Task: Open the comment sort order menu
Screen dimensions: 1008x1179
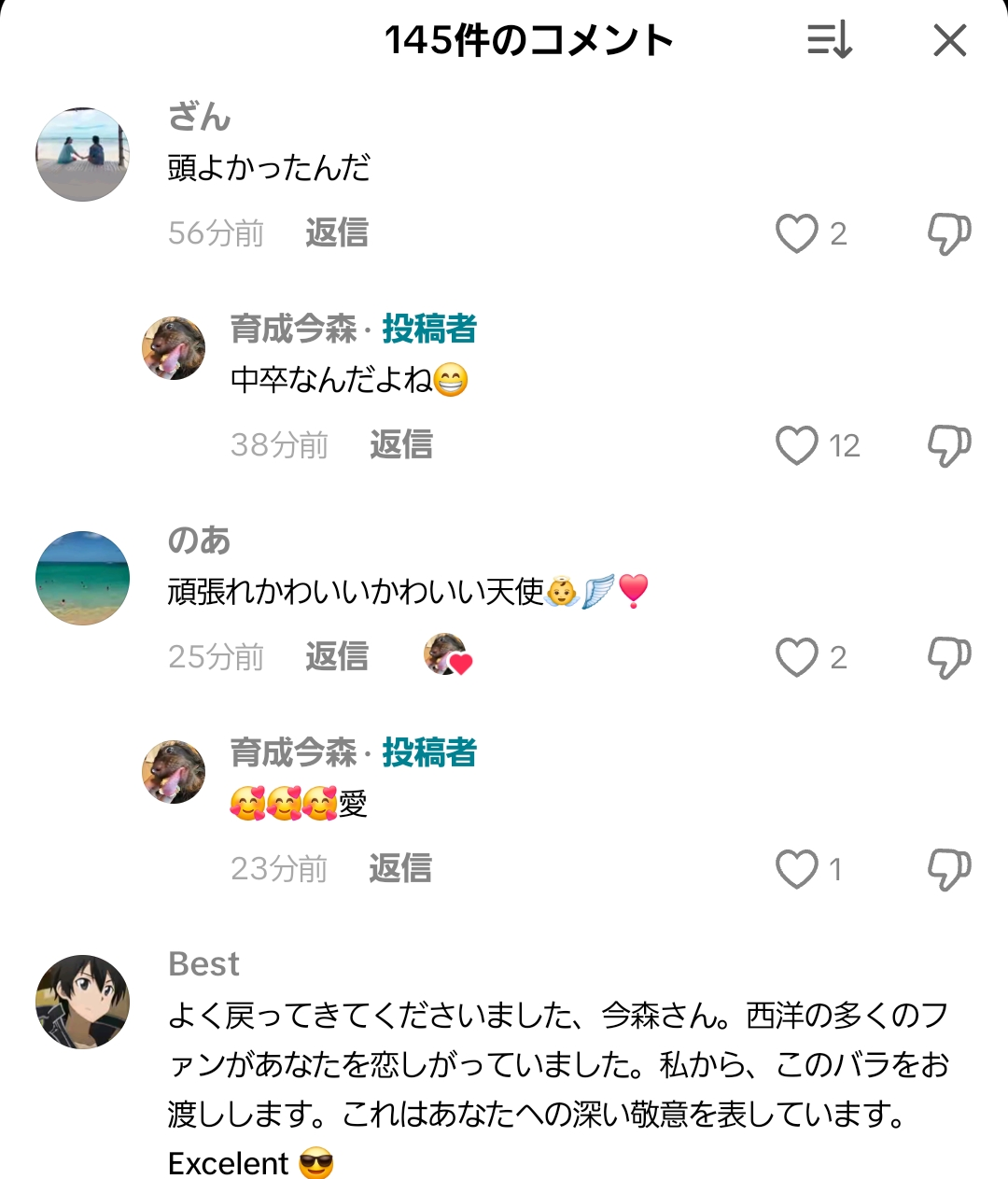Action: 829,41
